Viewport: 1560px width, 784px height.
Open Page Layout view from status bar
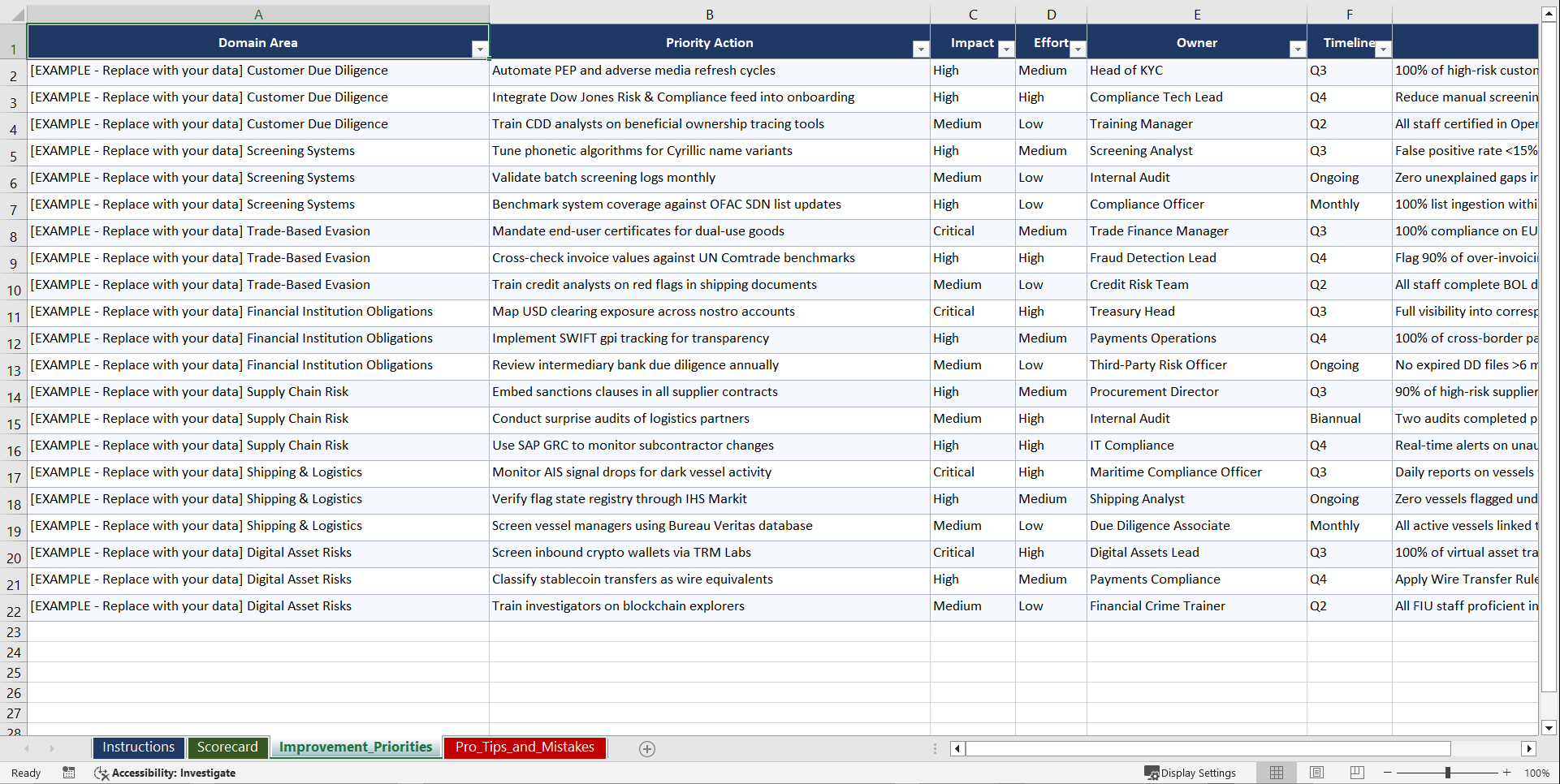[1316, 773]
